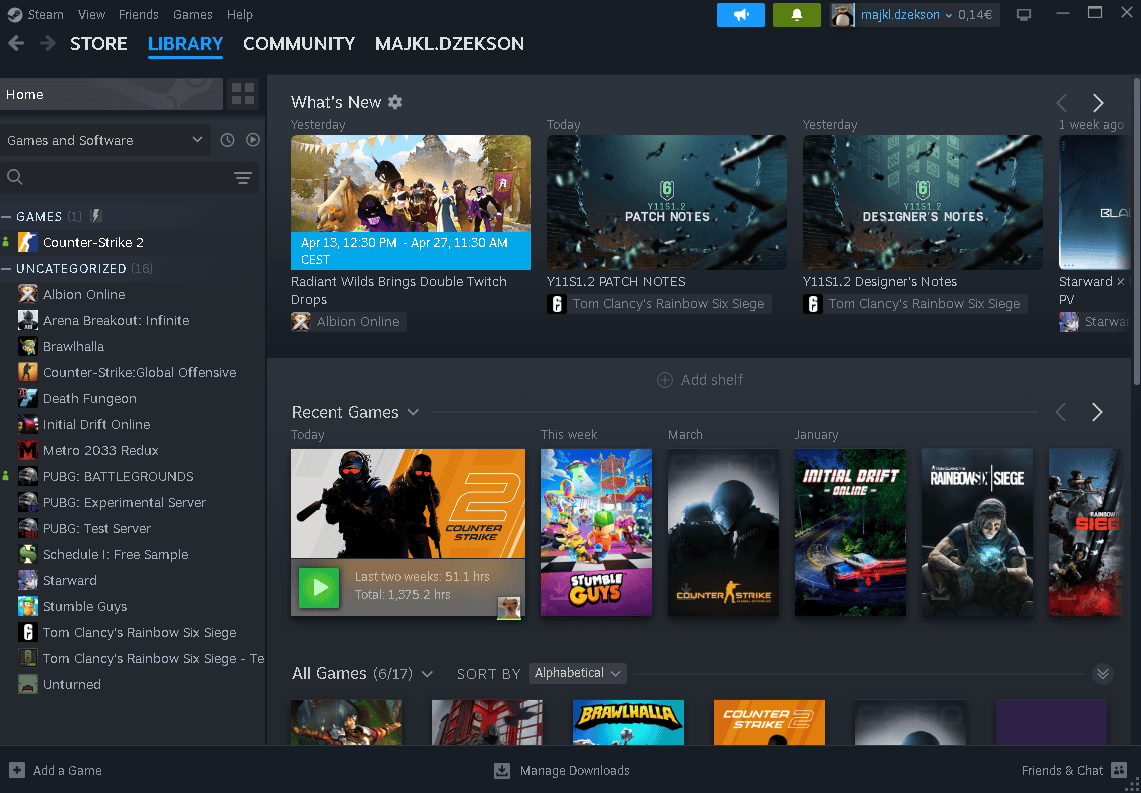The height and width of the screenshot is (793, 1141).
Task: Open the announcements megaphone button
Action: pyautogui.click(x=740, y=15)
